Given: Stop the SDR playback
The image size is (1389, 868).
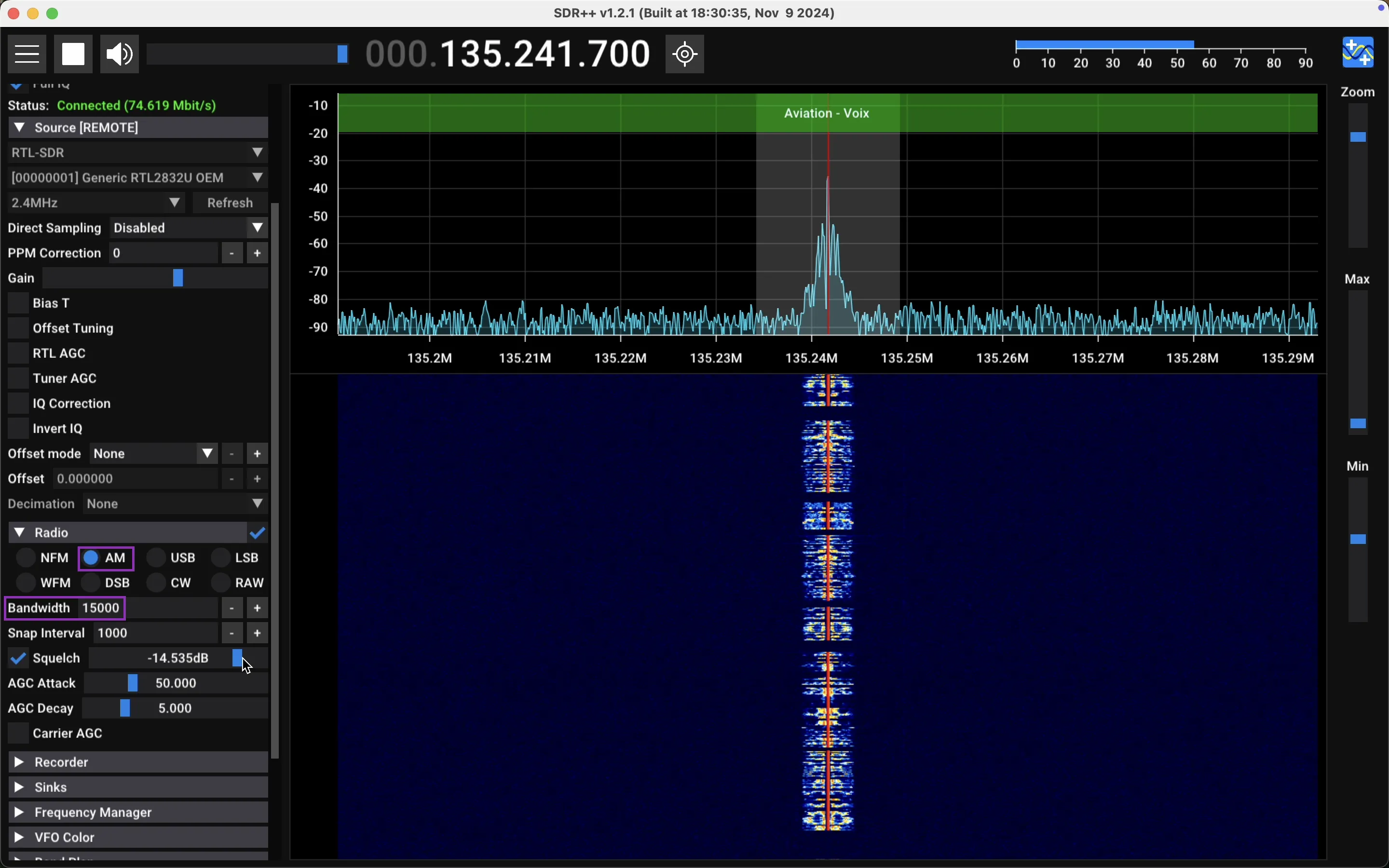Looking at the screenshot, I should pyautogui.click(x=73, y=54).
